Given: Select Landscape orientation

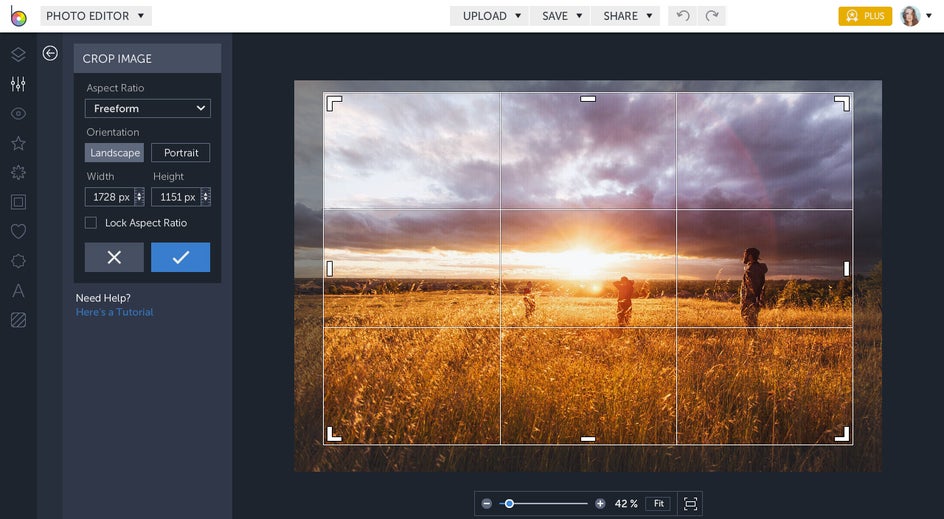Looking at the screenshot, I should 114,153.
